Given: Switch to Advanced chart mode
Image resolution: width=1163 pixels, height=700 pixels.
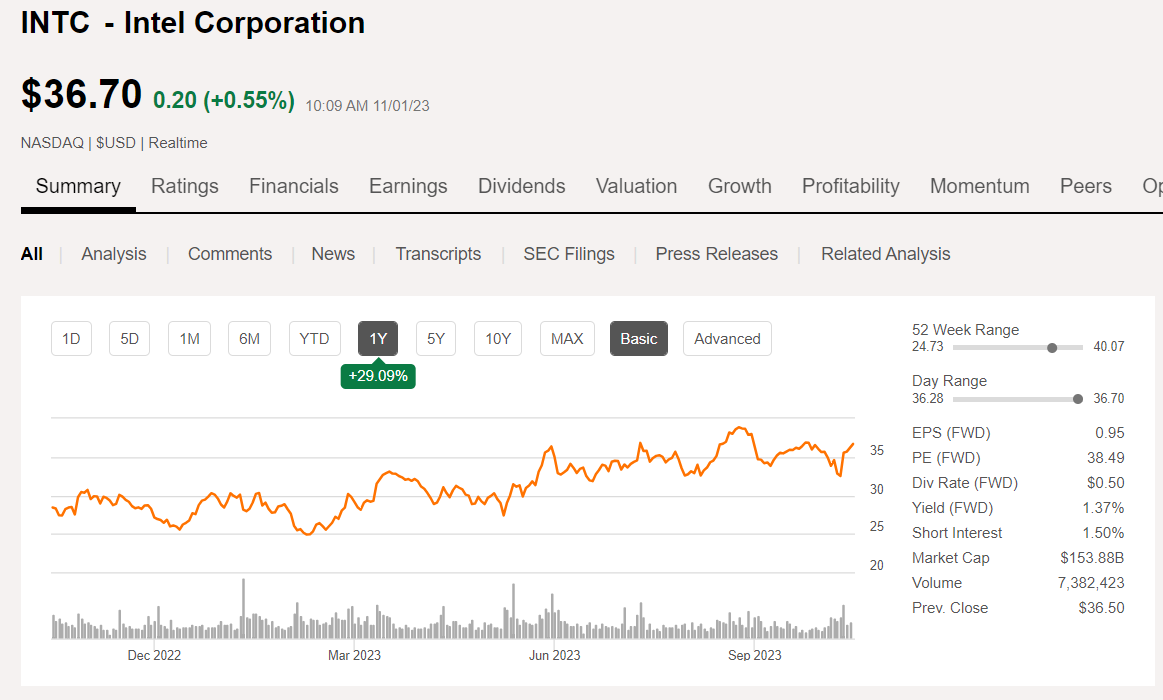Looking at the screenshot, I should (x=728, y=339).
